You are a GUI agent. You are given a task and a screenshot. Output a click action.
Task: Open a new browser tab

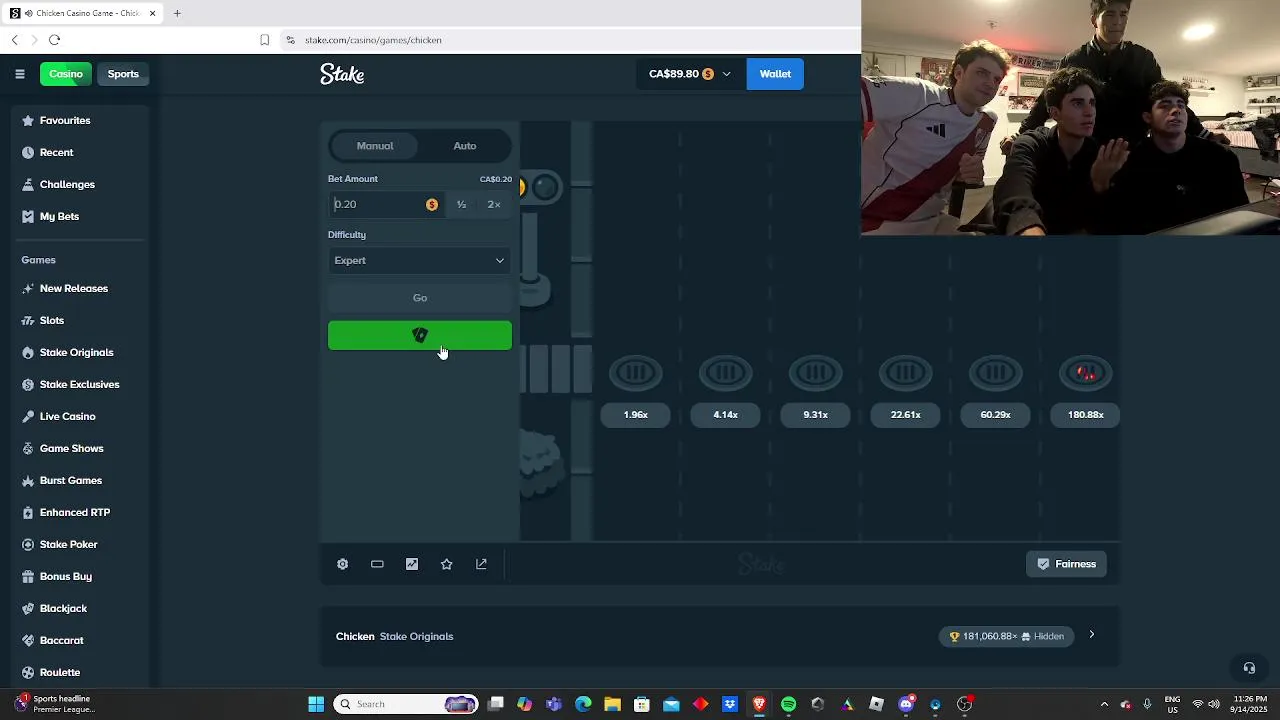click(x=177, y=13)
